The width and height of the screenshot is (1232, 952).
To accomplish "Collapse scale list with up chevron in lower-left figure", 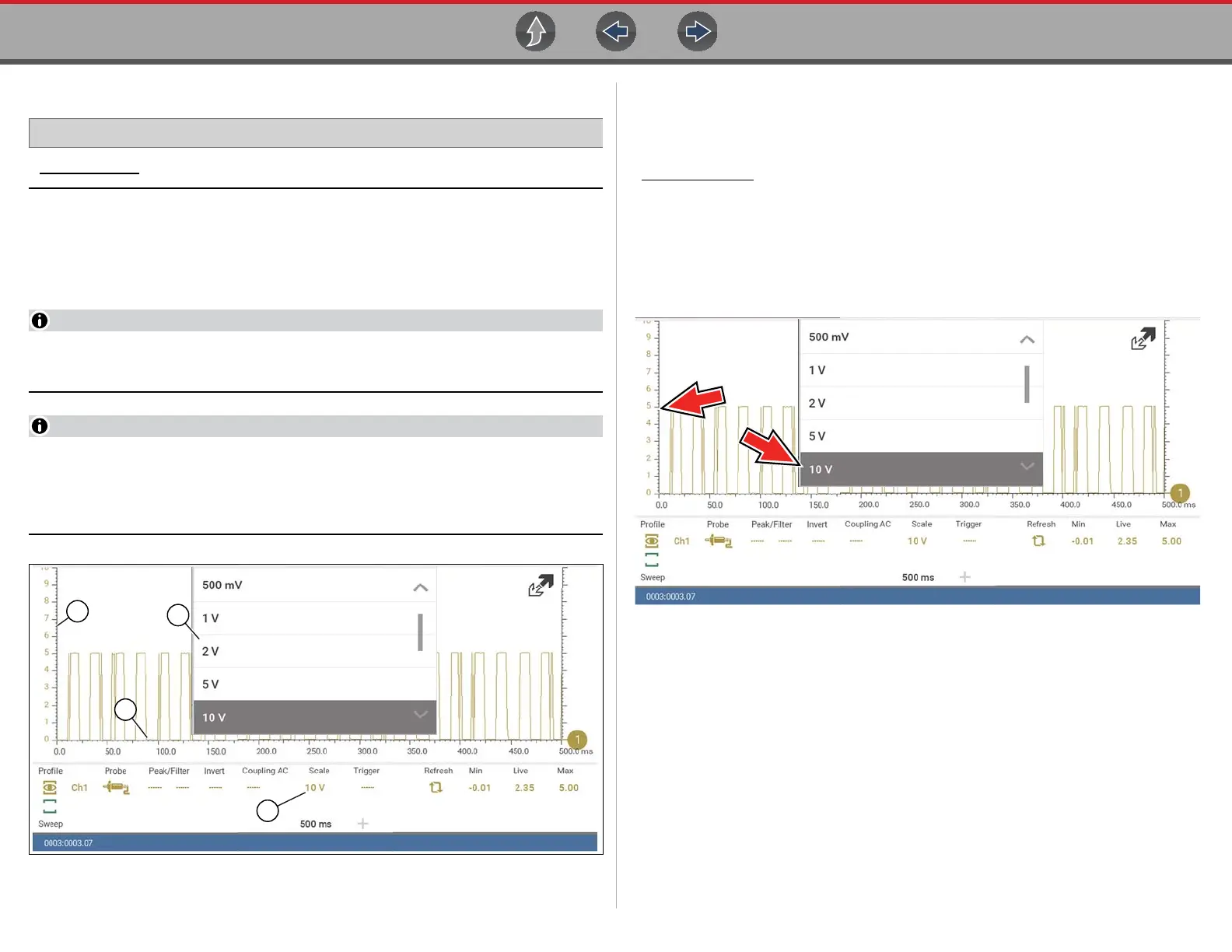I will pyautogui.click(x=421, y=587).
